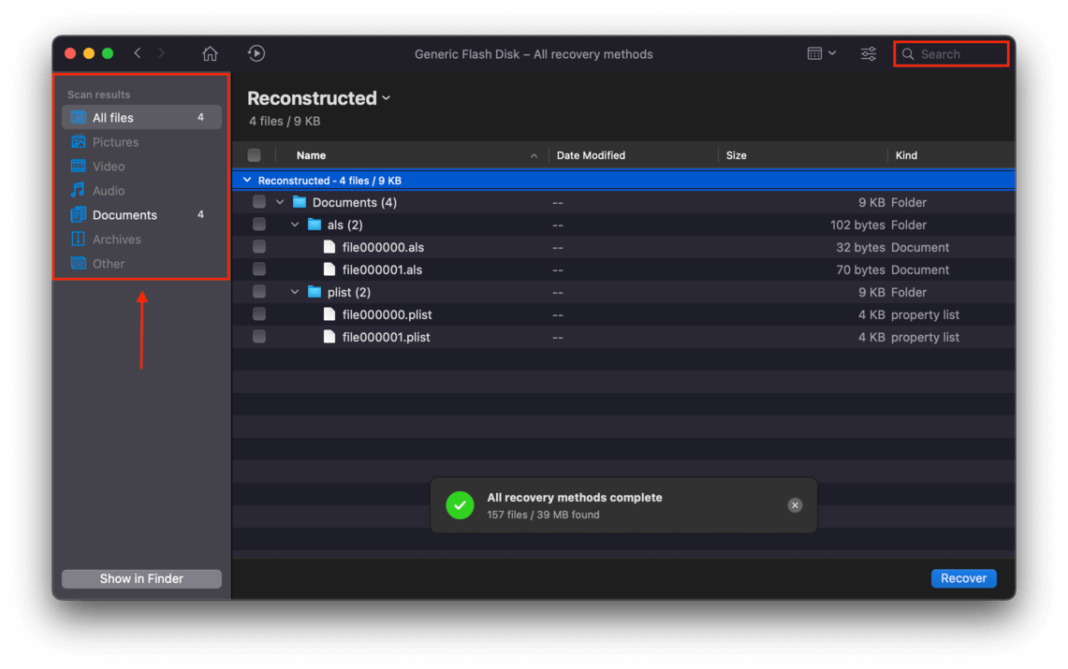Screen dimensions: 1068x669
Task: Click the Recover button
Action: [x=963, y=578]
